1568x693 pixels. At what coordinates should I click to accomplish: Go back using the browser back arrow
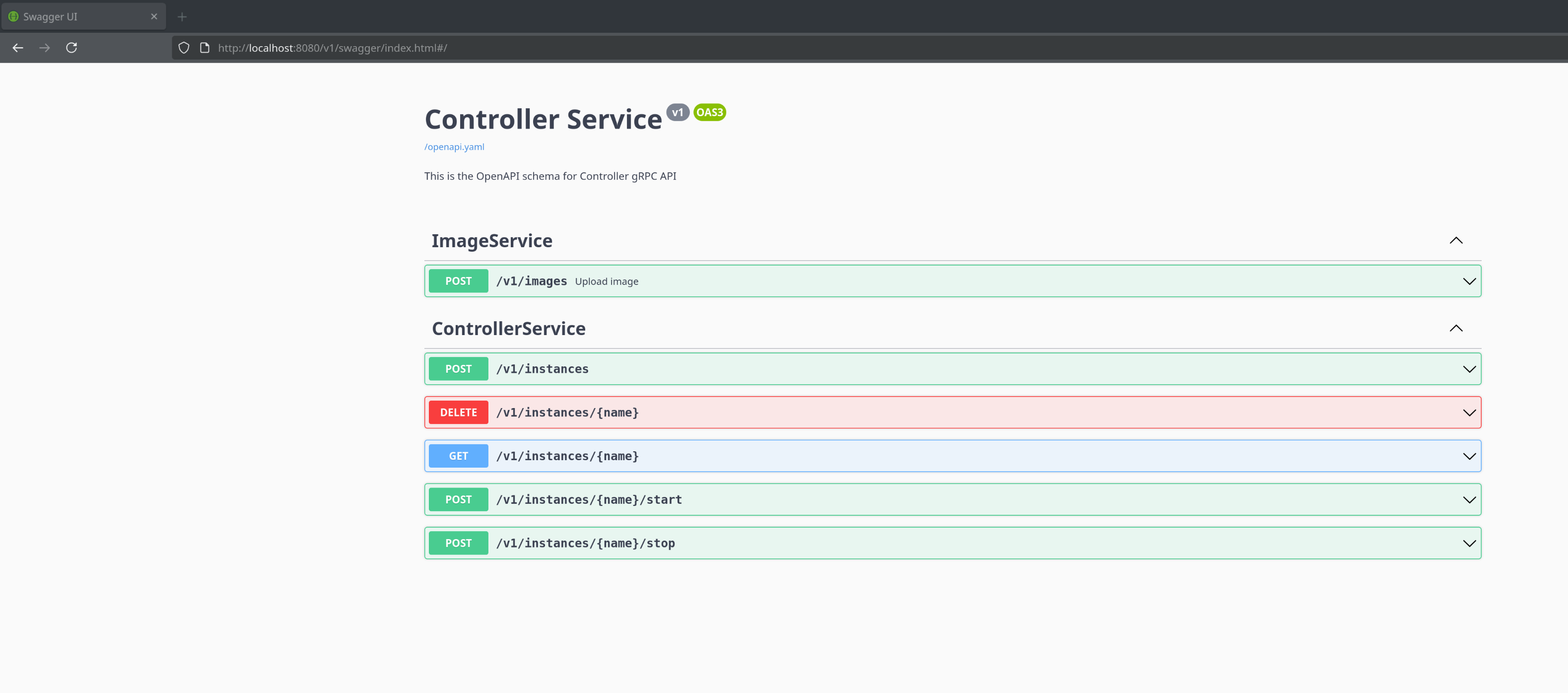pyautogui.click(x=18, y=48)
